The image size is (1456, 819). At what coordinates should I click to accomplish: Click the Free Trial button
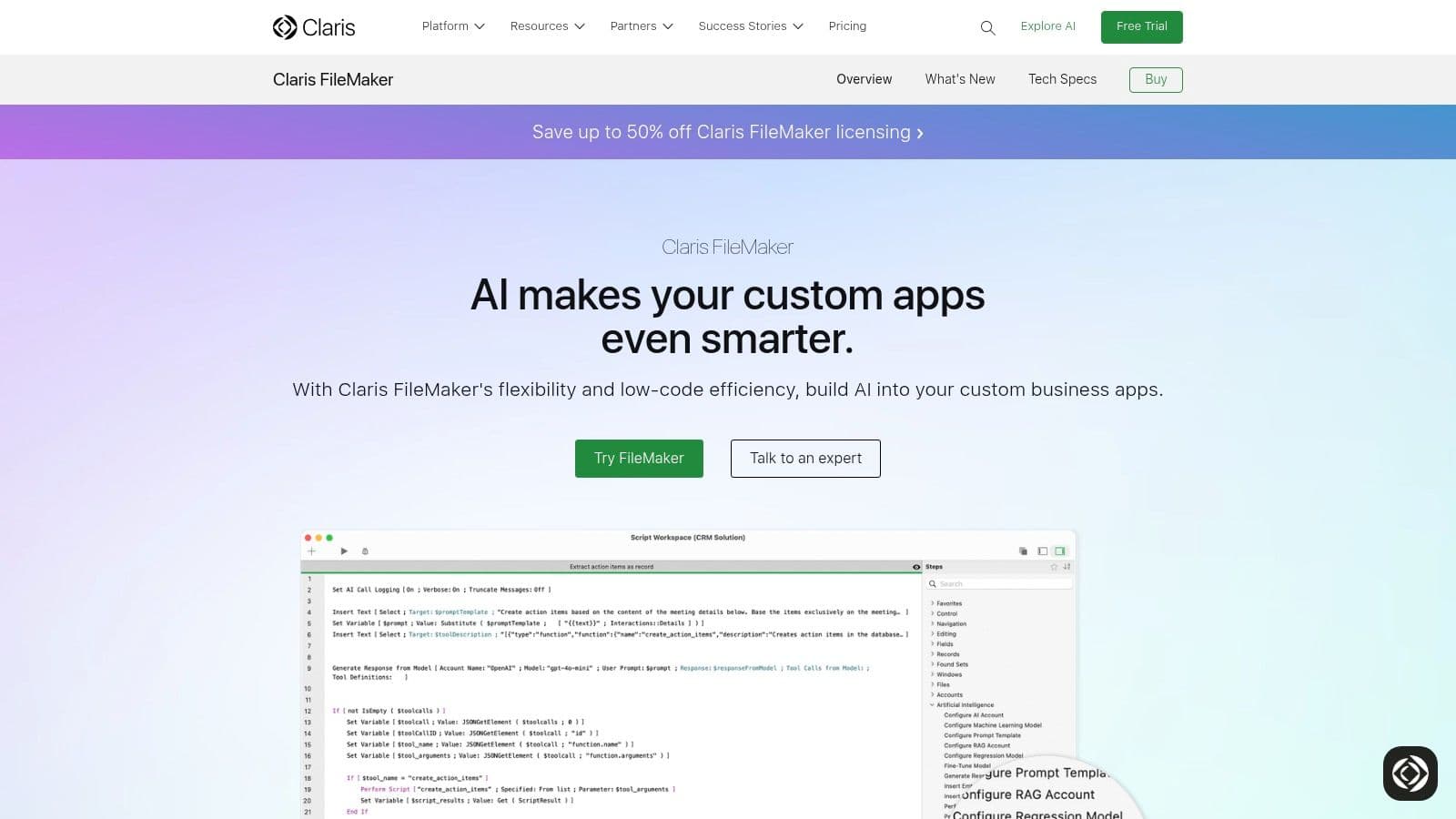point(1141,26)
